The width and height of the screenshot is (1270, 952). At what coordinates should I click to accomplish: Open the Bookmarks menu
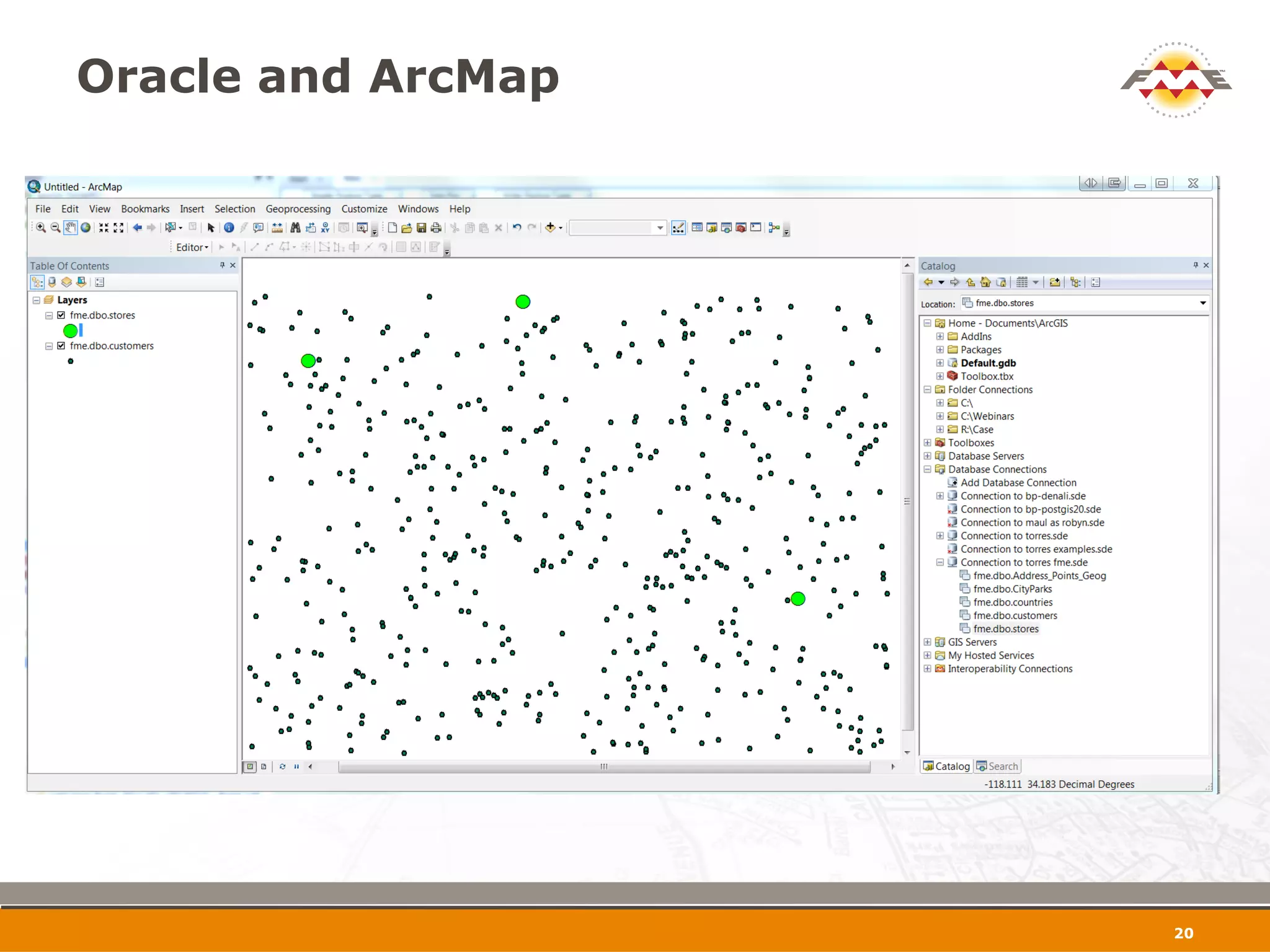(145, 209)
